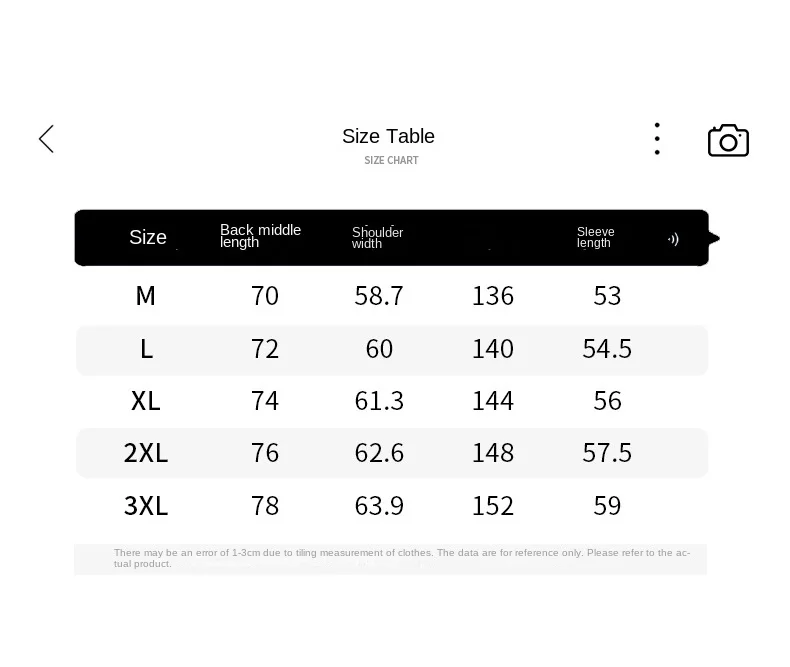Click the 152 value in 3XL row
Image resolution: width=790 pixels, height=667 pixels.
click(493, 506)
